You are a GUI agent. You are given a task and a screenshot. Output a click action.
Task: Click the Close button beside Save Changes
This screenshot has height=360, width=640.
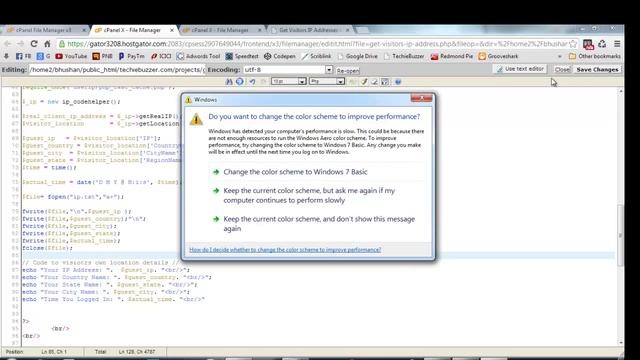562,70
